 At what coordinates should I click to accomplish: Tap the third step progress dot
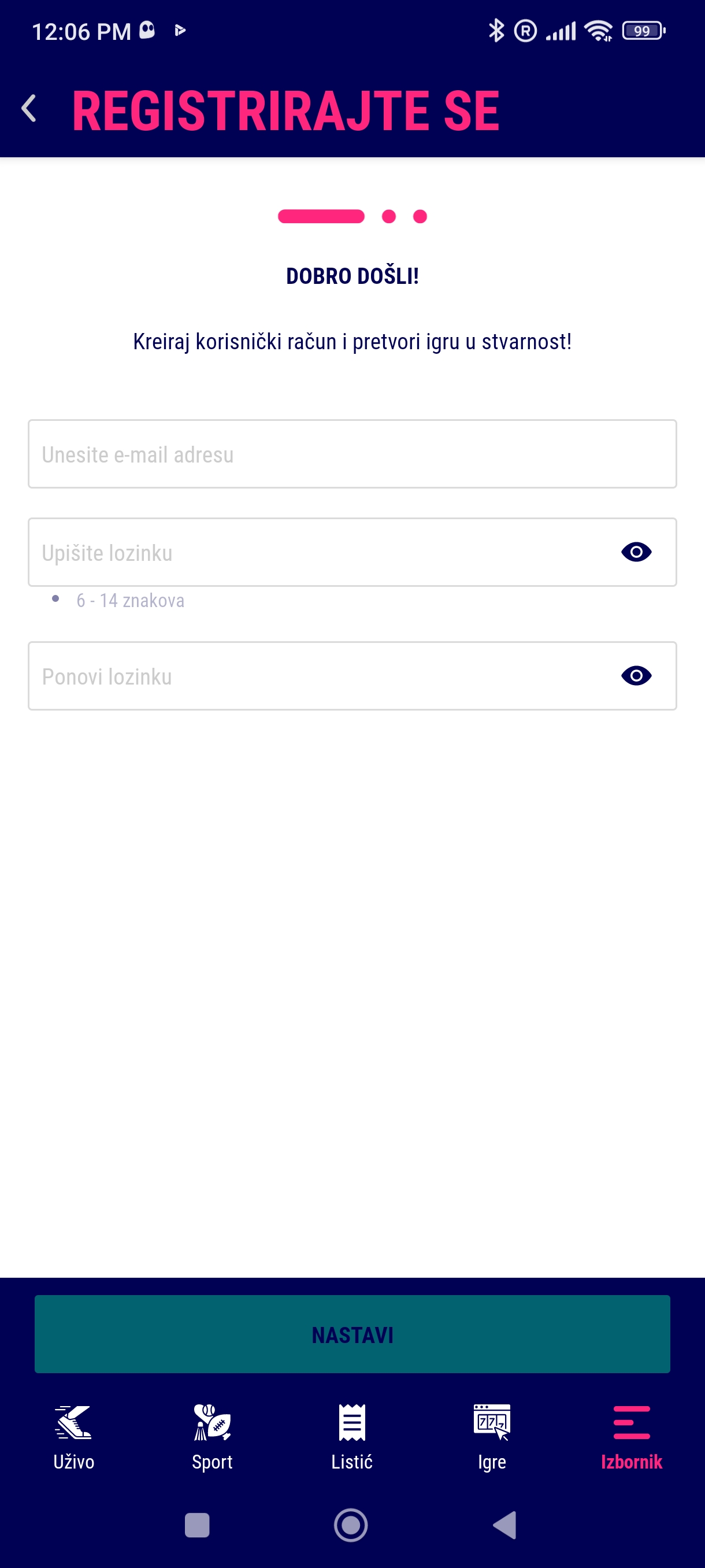pyautogui.click(x=420, y=217)
